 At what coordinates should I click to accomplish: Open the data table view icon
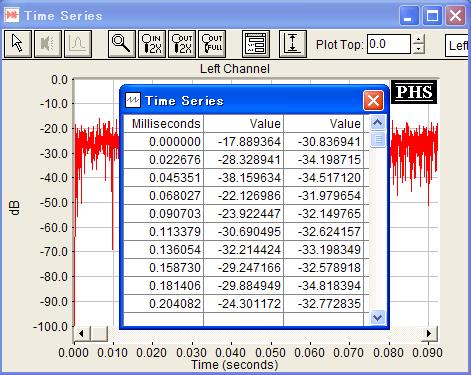[256, 44]
